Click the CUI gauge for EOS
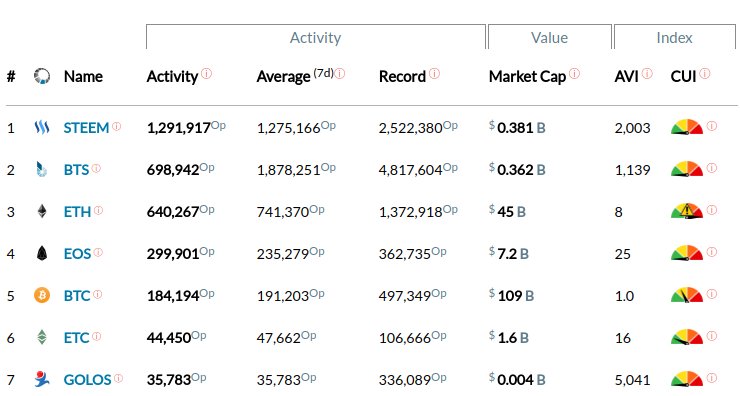This screenshot has height=396, width=740. (687, 253)
